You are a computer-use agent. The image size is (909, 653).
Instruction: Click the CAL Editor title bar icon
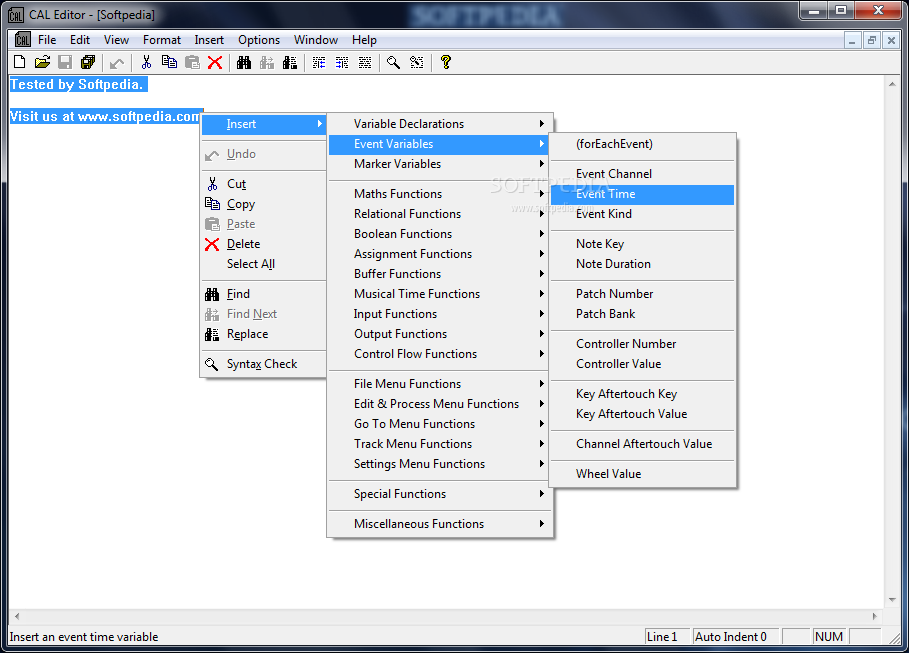click(x=16, y=14)
